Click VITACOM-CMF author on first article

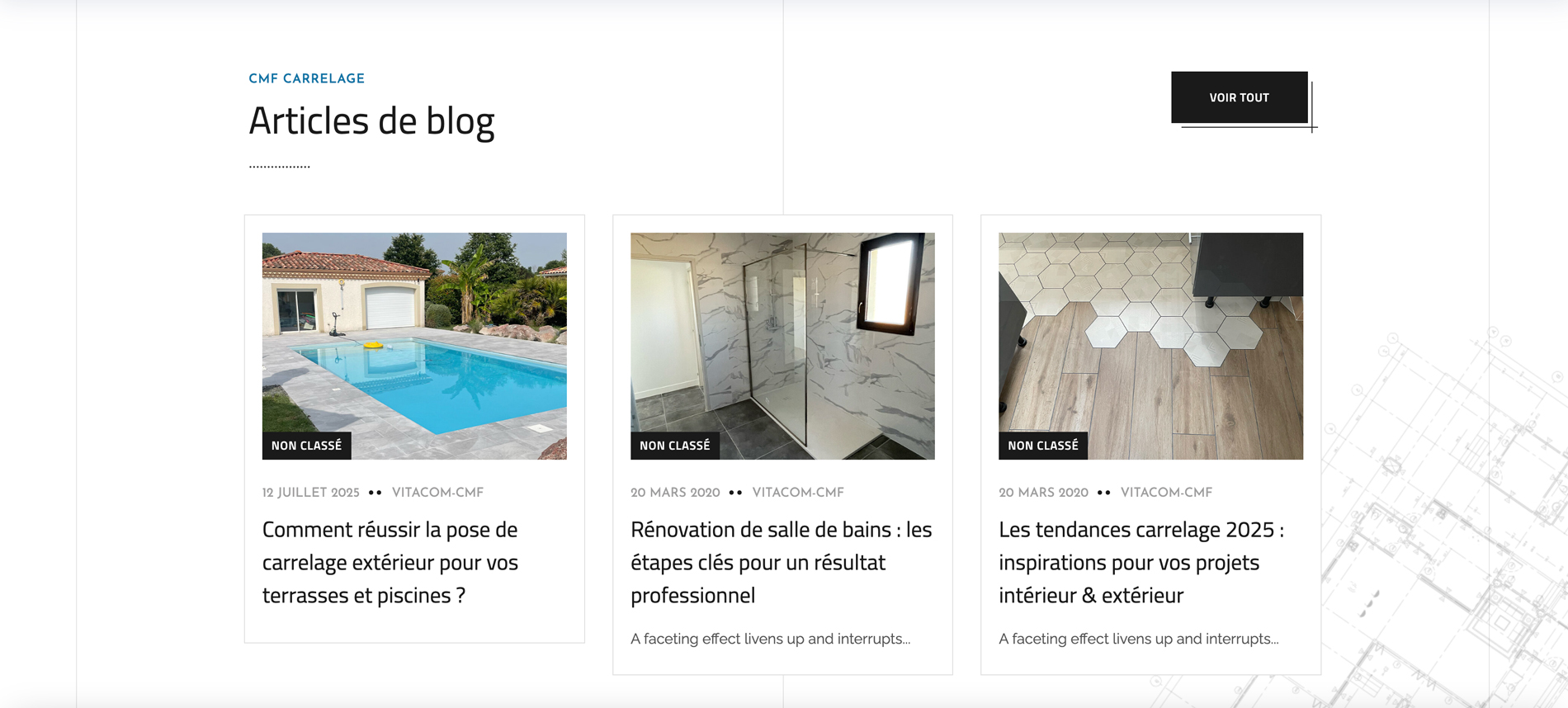[x=437, y=493]
